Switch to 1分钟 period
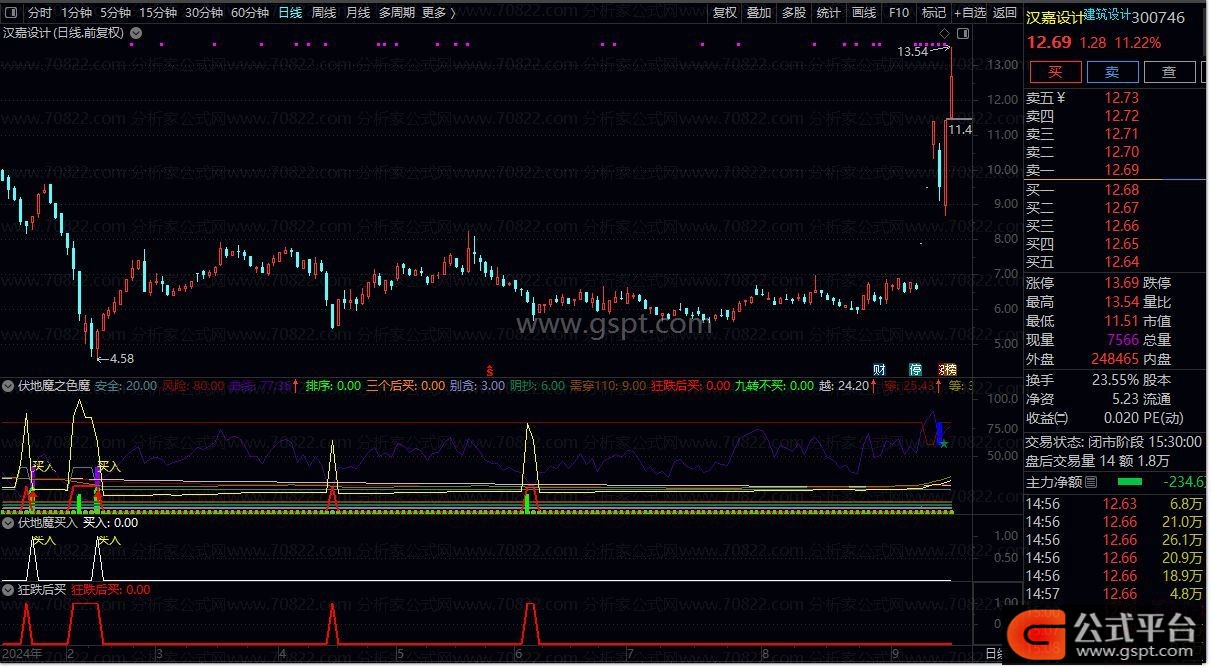 click(76, 13)
